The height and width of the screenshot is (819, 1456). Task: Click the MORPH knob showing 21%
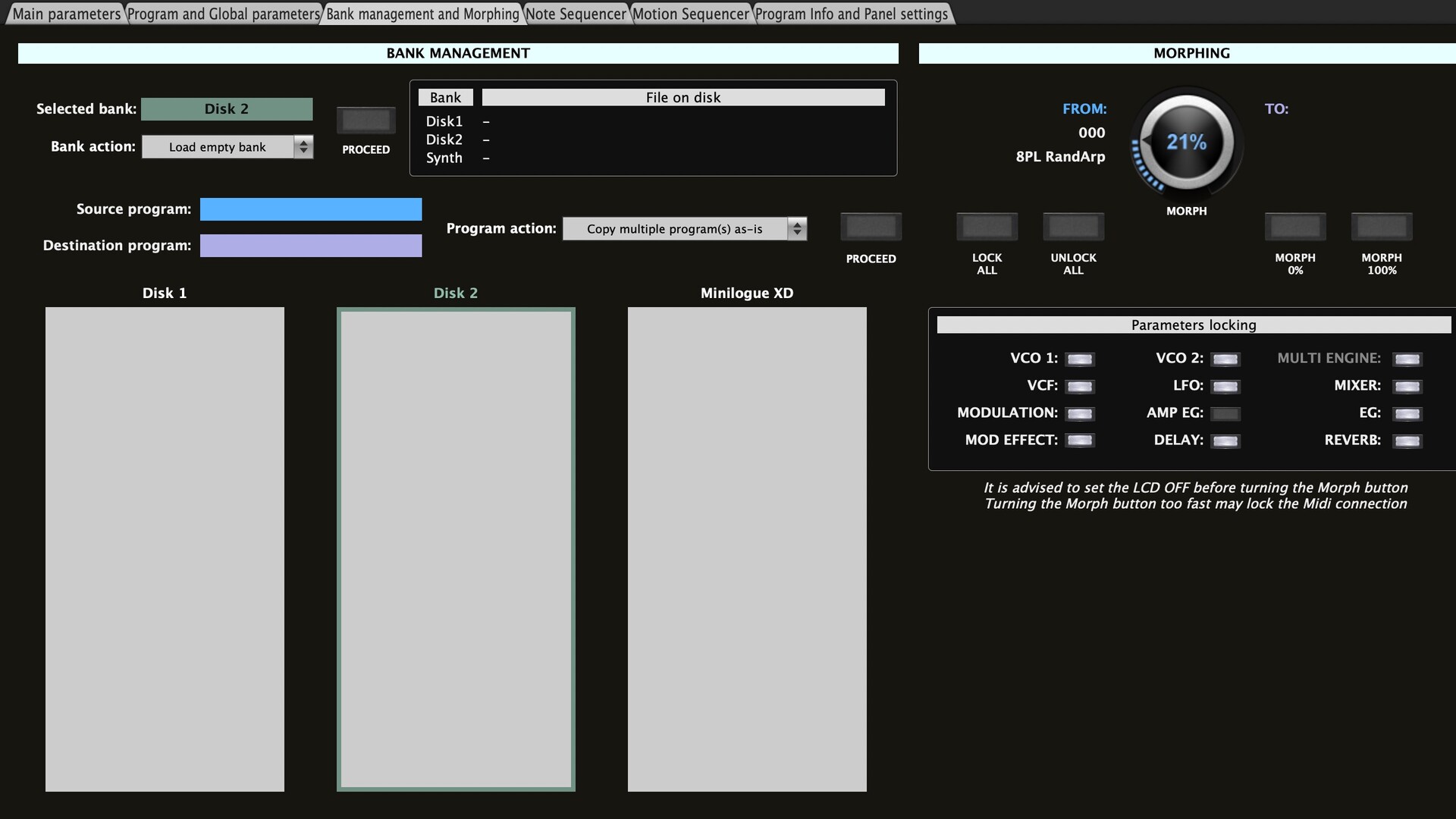click(x=1186, y=143)
